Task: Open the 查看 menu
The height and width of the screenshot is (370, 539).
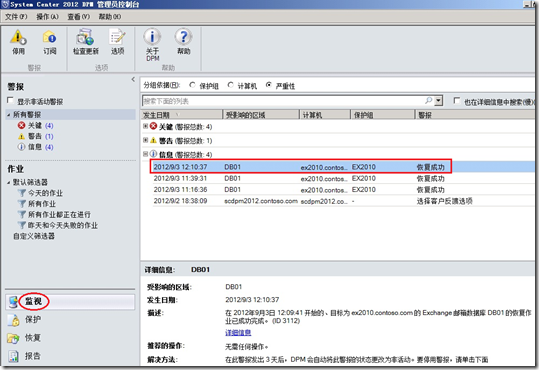Action: [79, 17]
